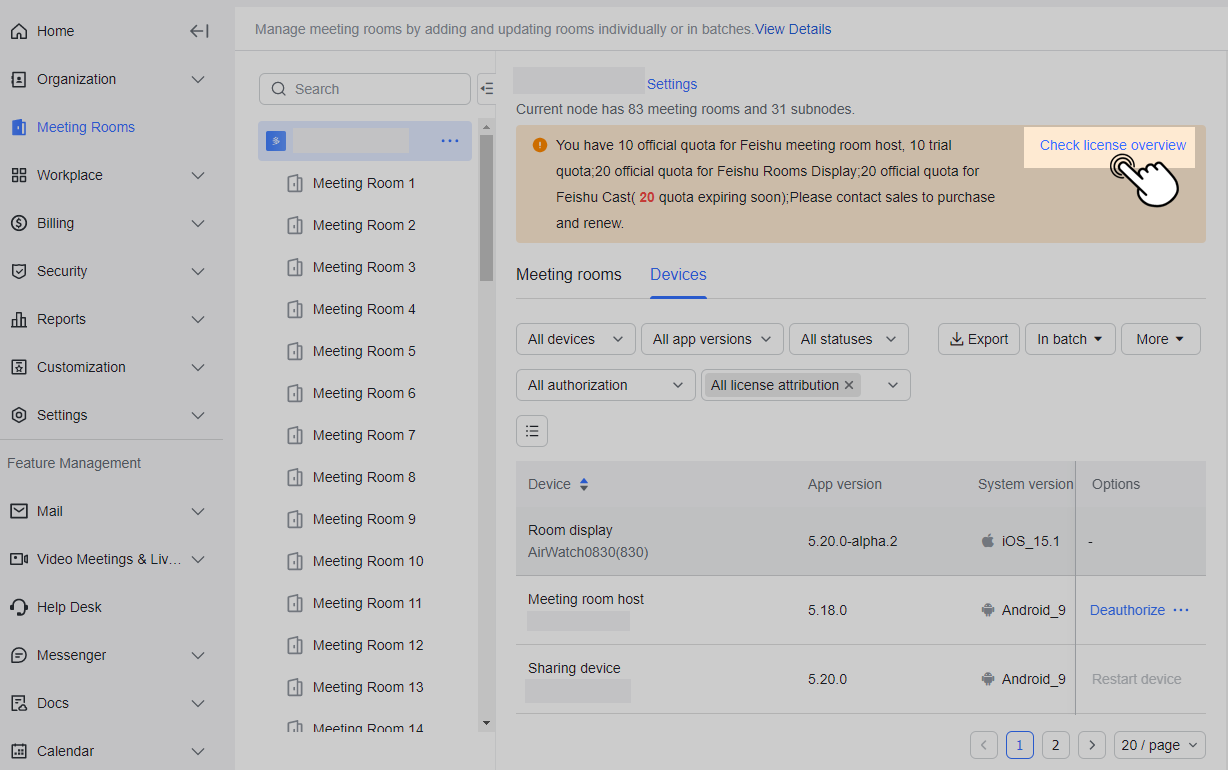Image resolution: width=1228 pixels, height=770 pixels.
Task: Open the ellipsis menu next to top node
Action: coord(450,141)
